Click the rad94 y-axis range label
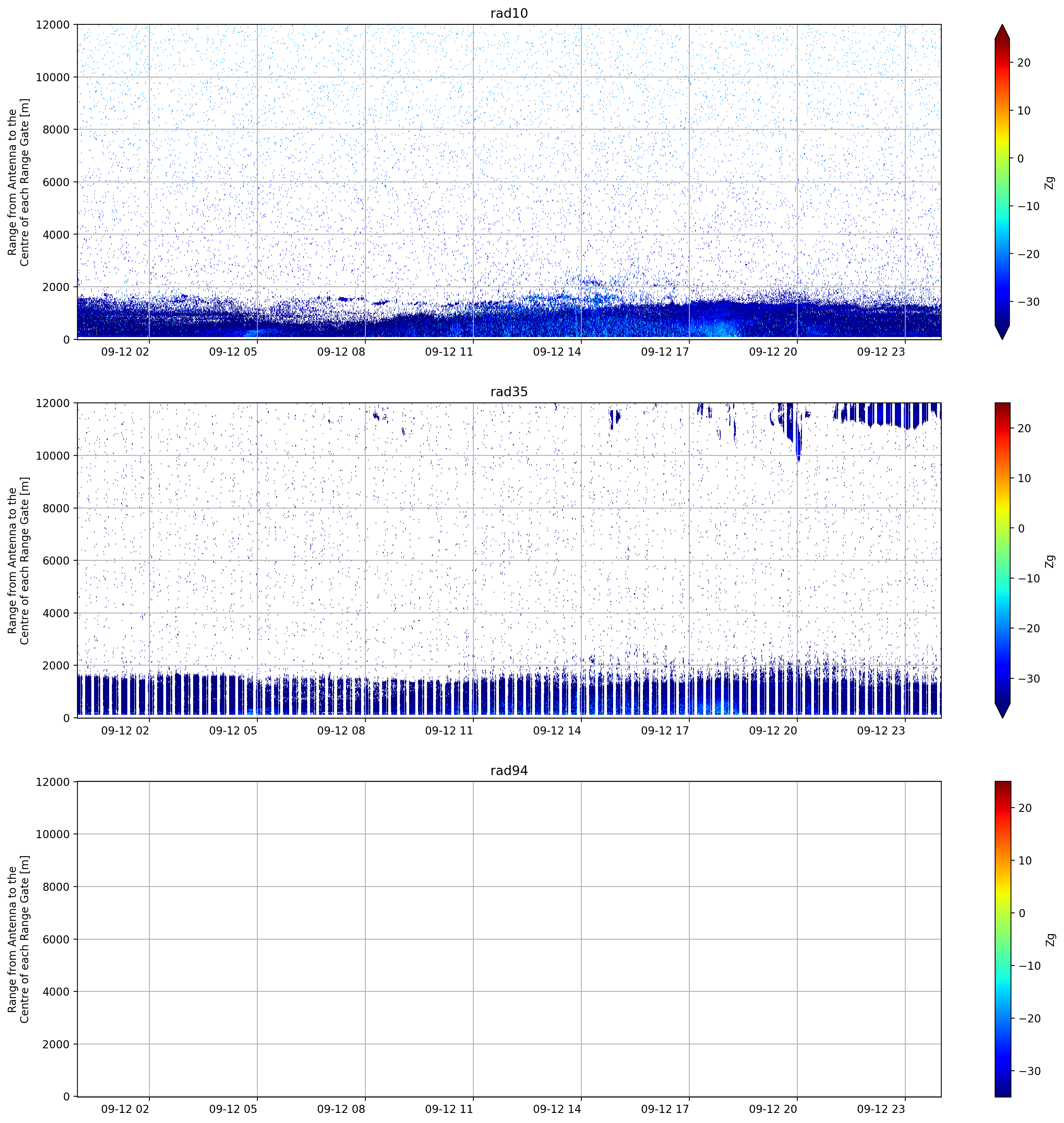Image resolution: width=1064 pixels, height=1123 pixels. click(x=18, y=939)
